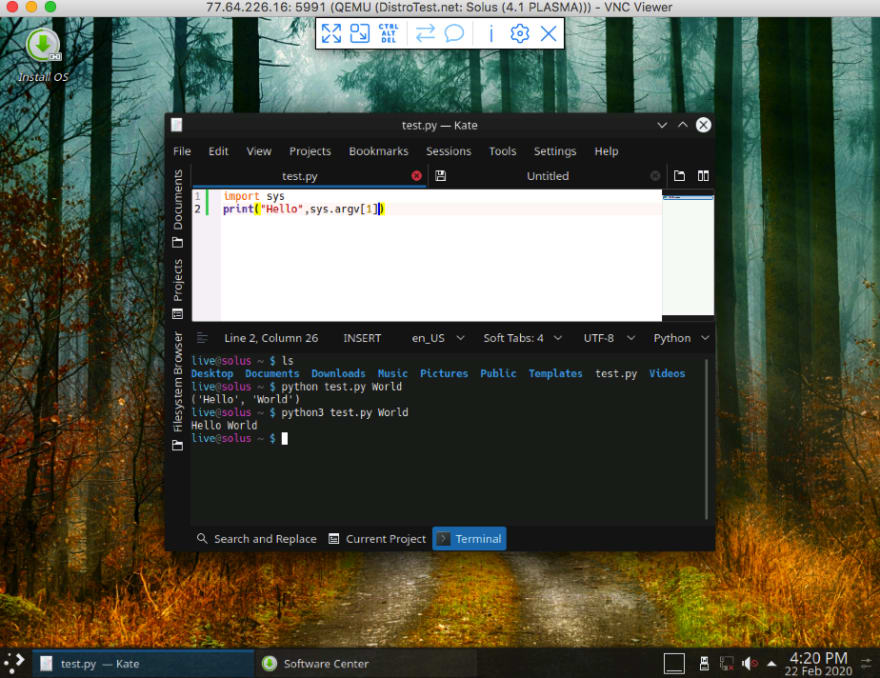Click the muted volume tray icon
Viewport: 880px width, 678px height.
pyautogui.click(x=749, y=664)
